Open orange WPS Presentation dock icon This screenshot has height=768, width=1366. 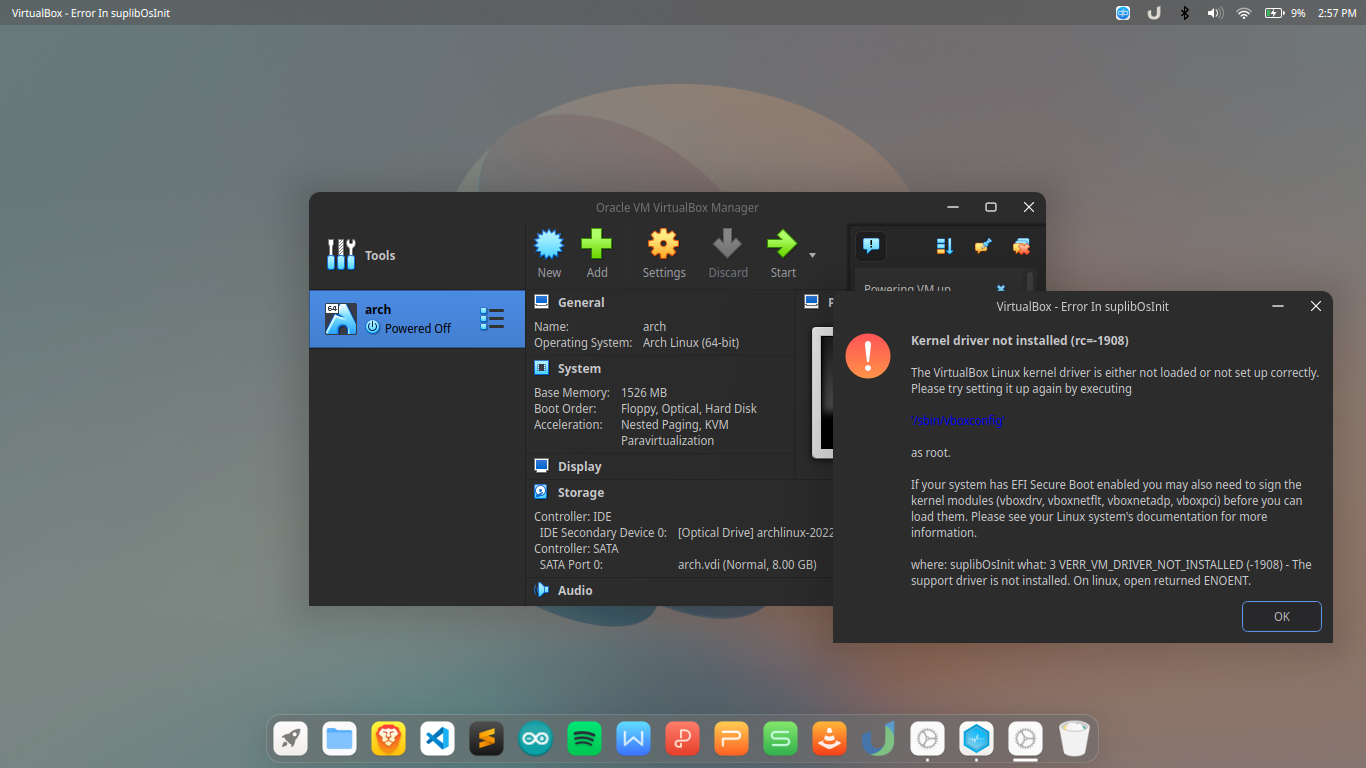point(732,739)
